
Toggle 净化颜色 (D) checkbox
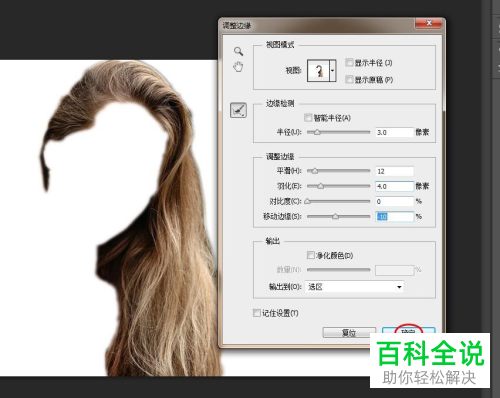[310, 255]
